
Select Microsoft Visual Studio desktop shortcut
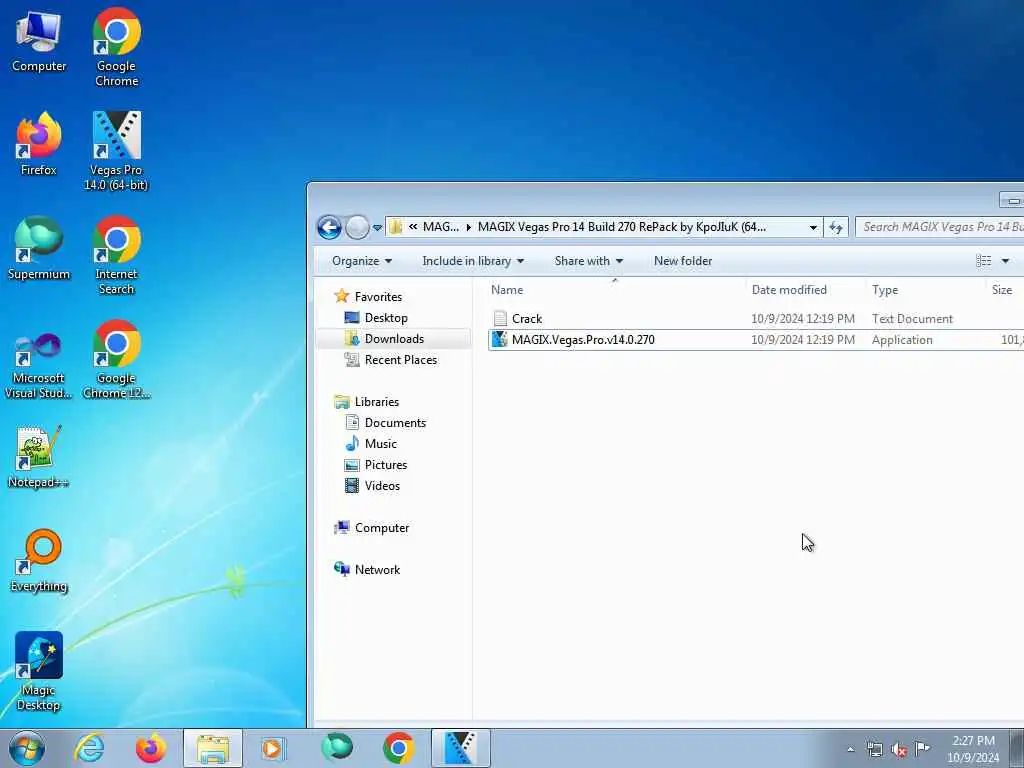[39, 366]
